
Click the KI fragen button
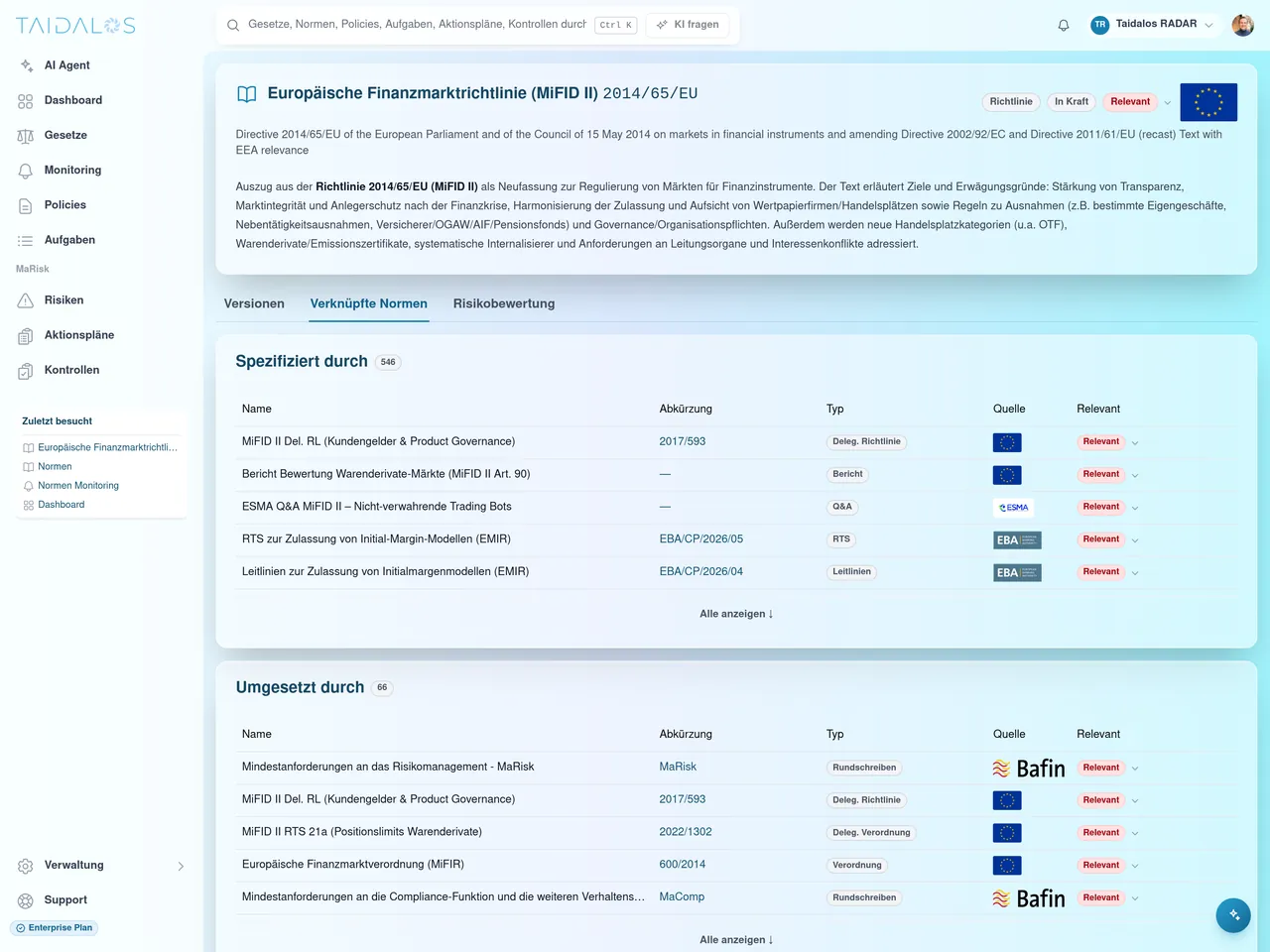pyautogui.click(x=688, y=25)
